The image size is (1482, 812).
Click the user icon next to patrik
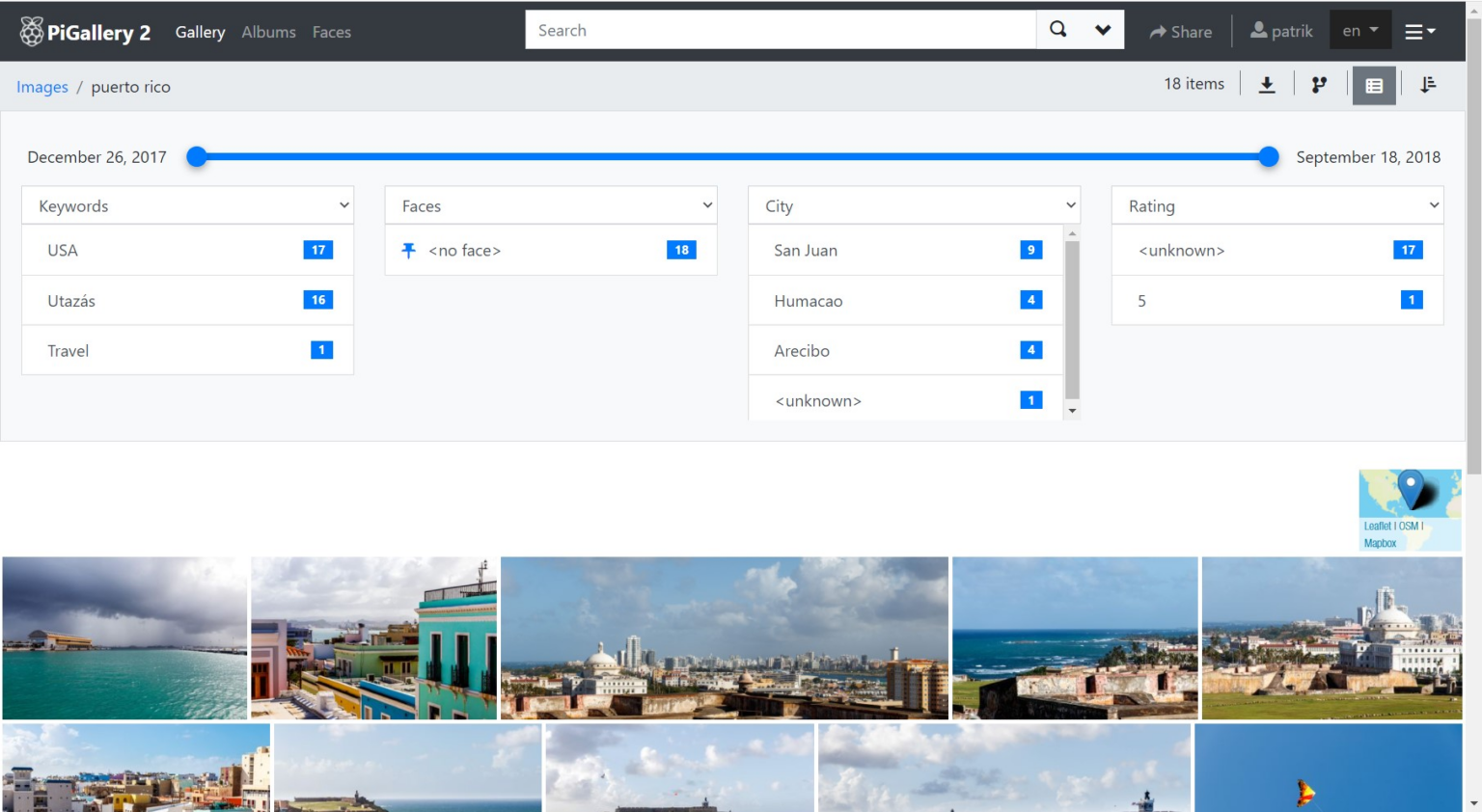(x=1257, y=30)
